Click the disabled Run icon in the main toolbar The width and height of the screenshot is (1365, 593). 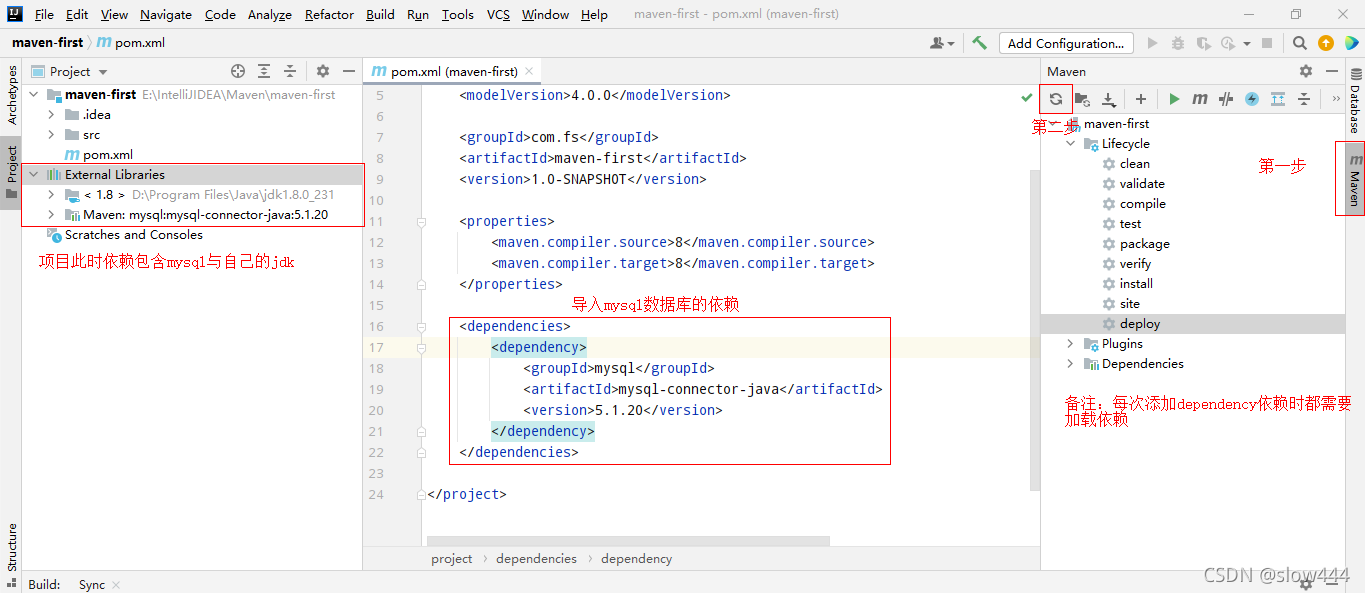[x=1153, y=43]
